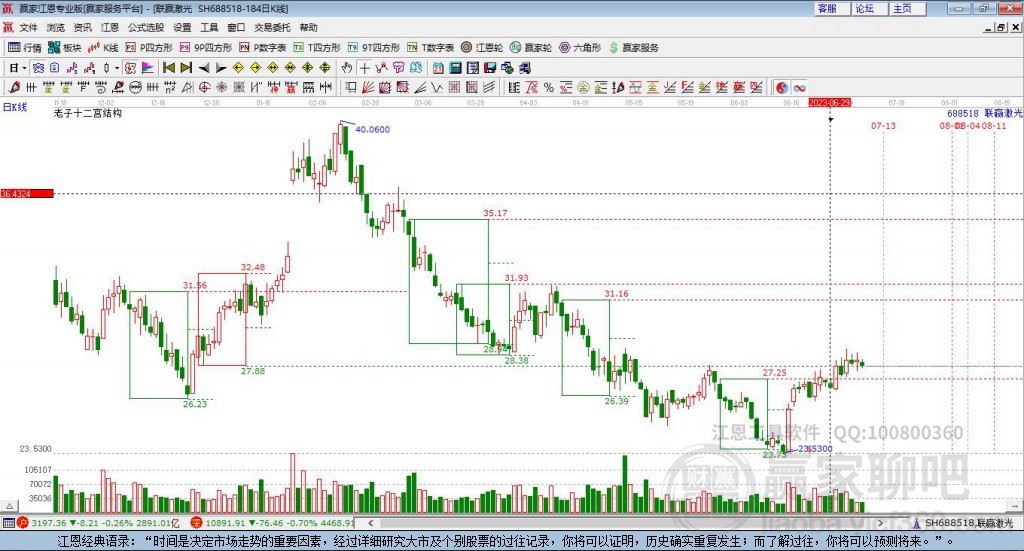Image resolution: width=1024 pixels, height=551 pixels.
Task: Select the hand pan tool
Action: pos(347,68)
